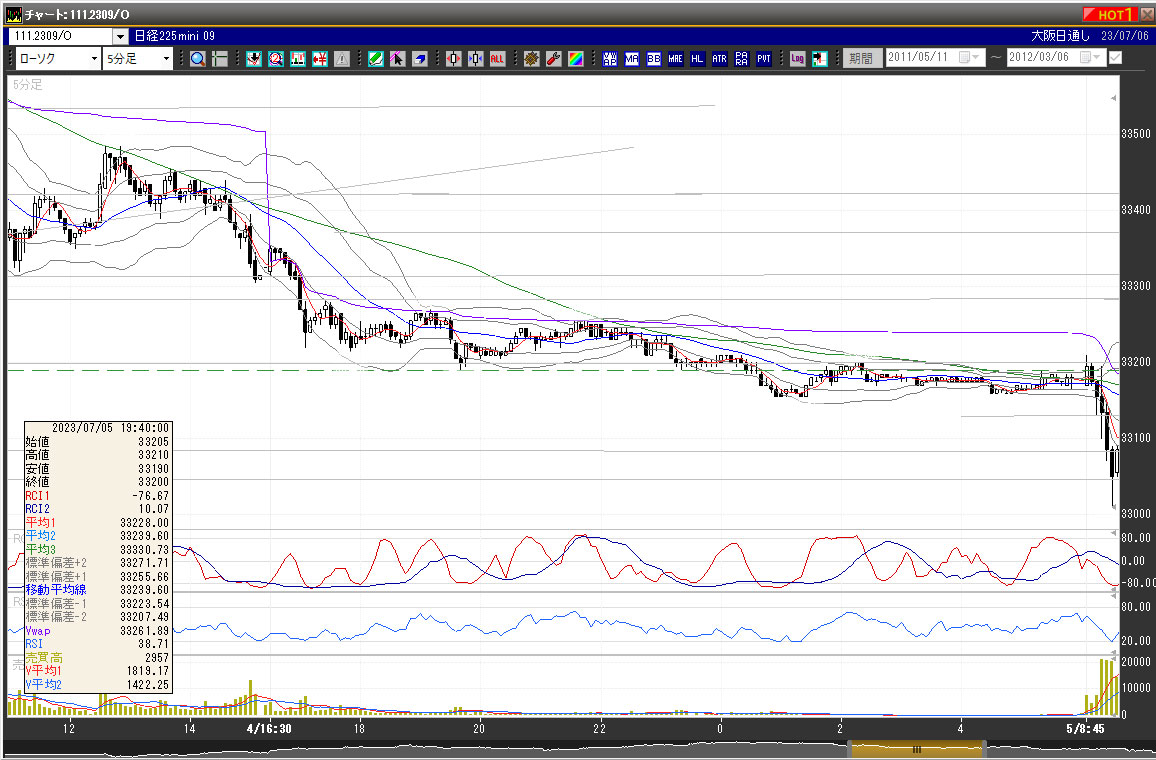1156x760 pixels.
Task: Toggle the checkbox beside the end date
Action: coord(1115,57)
